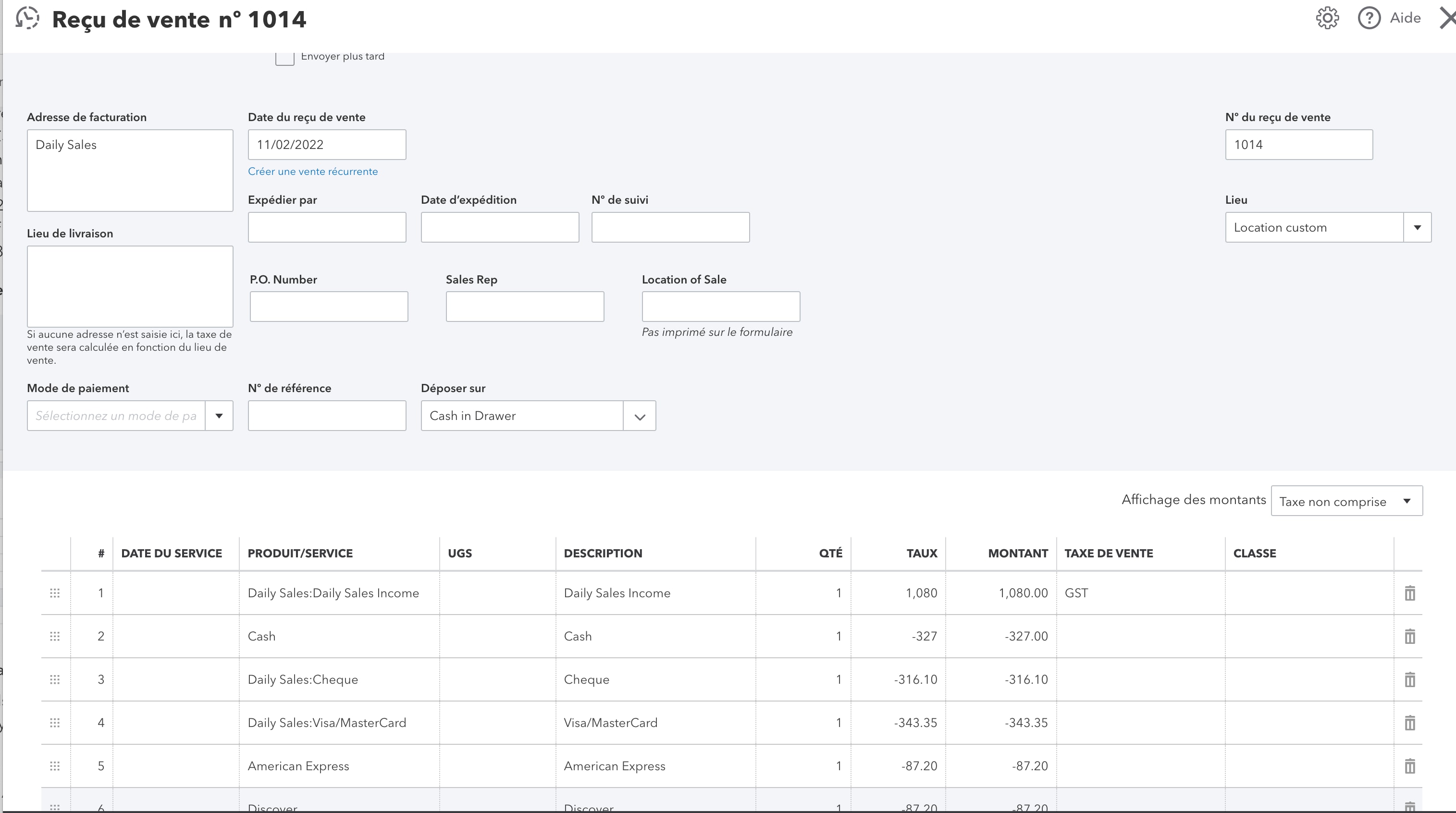Open the Mode de paiement dropdown arrow
The height and width of the screenshot is (813, 1456).
(x=219, y=416)
